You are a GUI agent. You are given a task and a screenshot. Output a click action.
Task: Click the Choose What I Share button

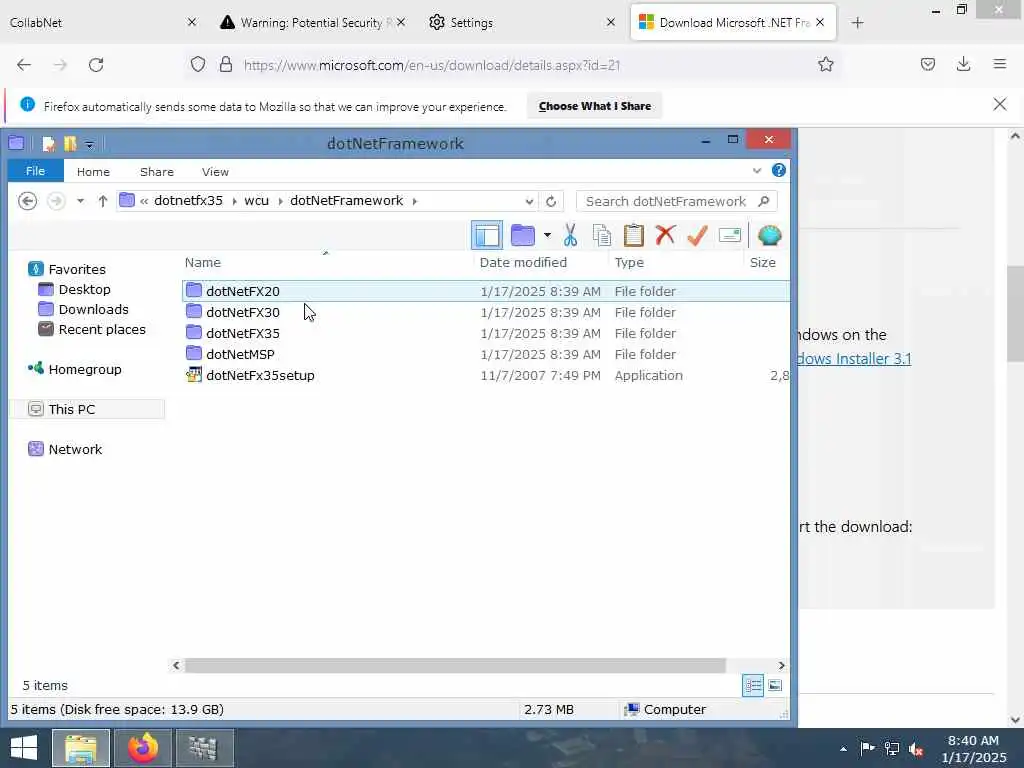coord(594,106)
